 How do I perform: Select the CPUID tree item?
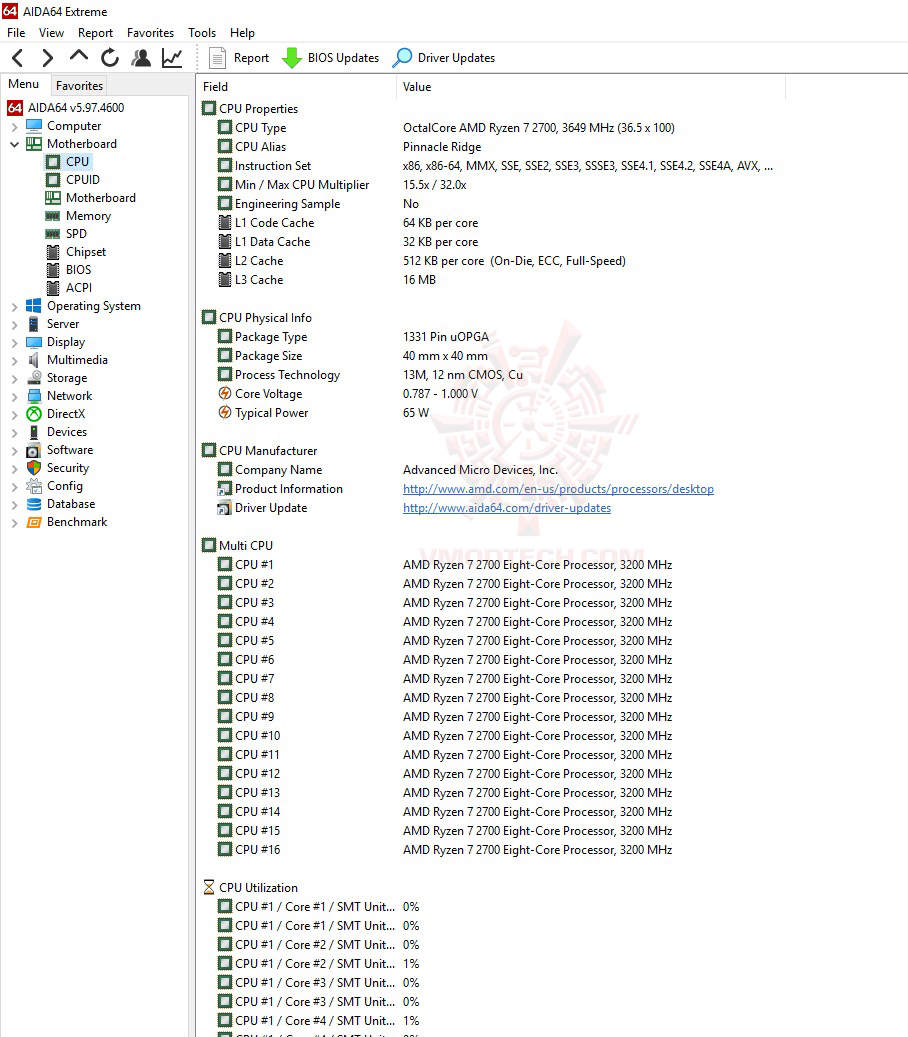[83, 180]
